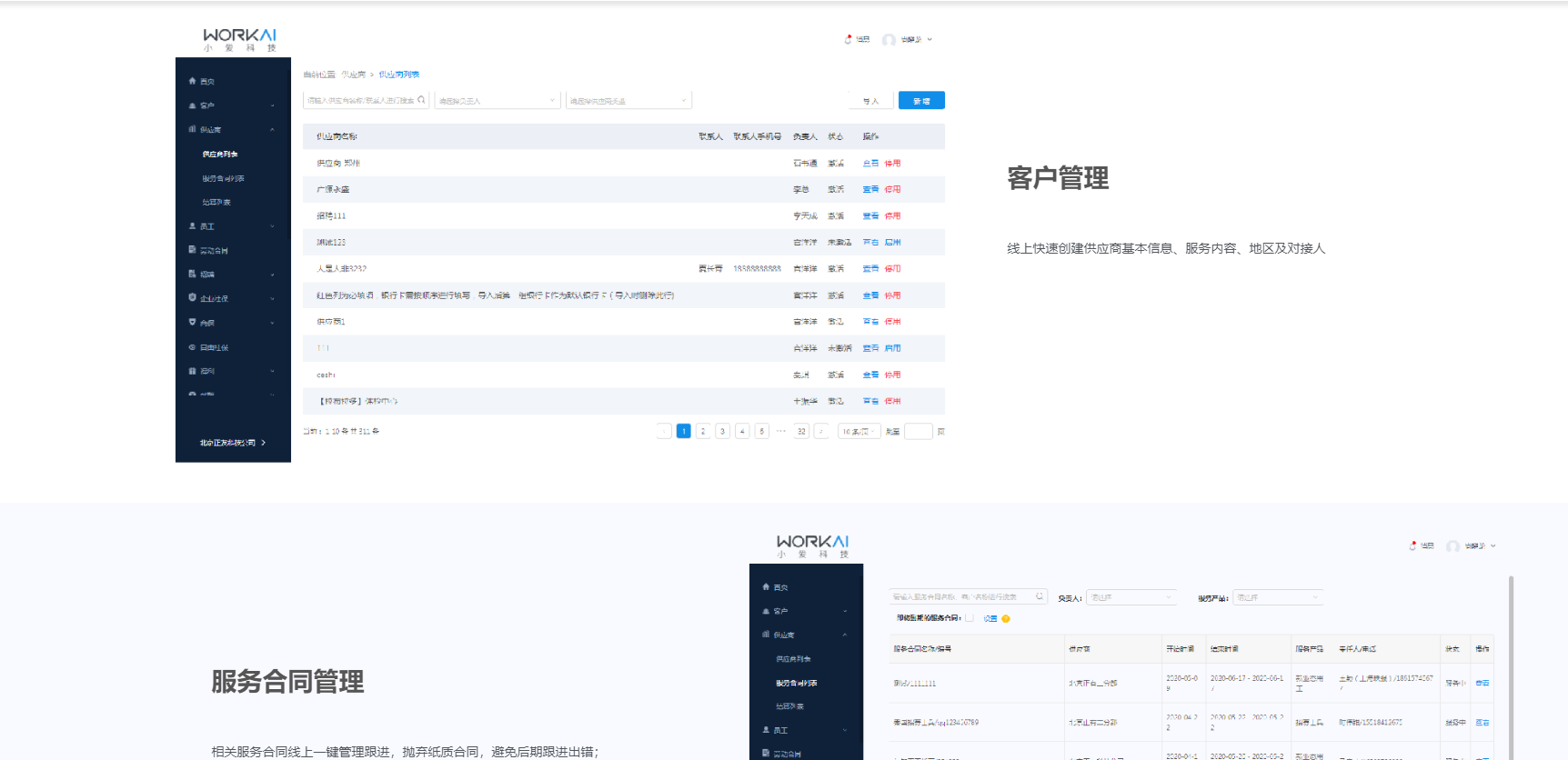
Task: Click 客户 person icon in upper sidebar
Action: (192, 105)
